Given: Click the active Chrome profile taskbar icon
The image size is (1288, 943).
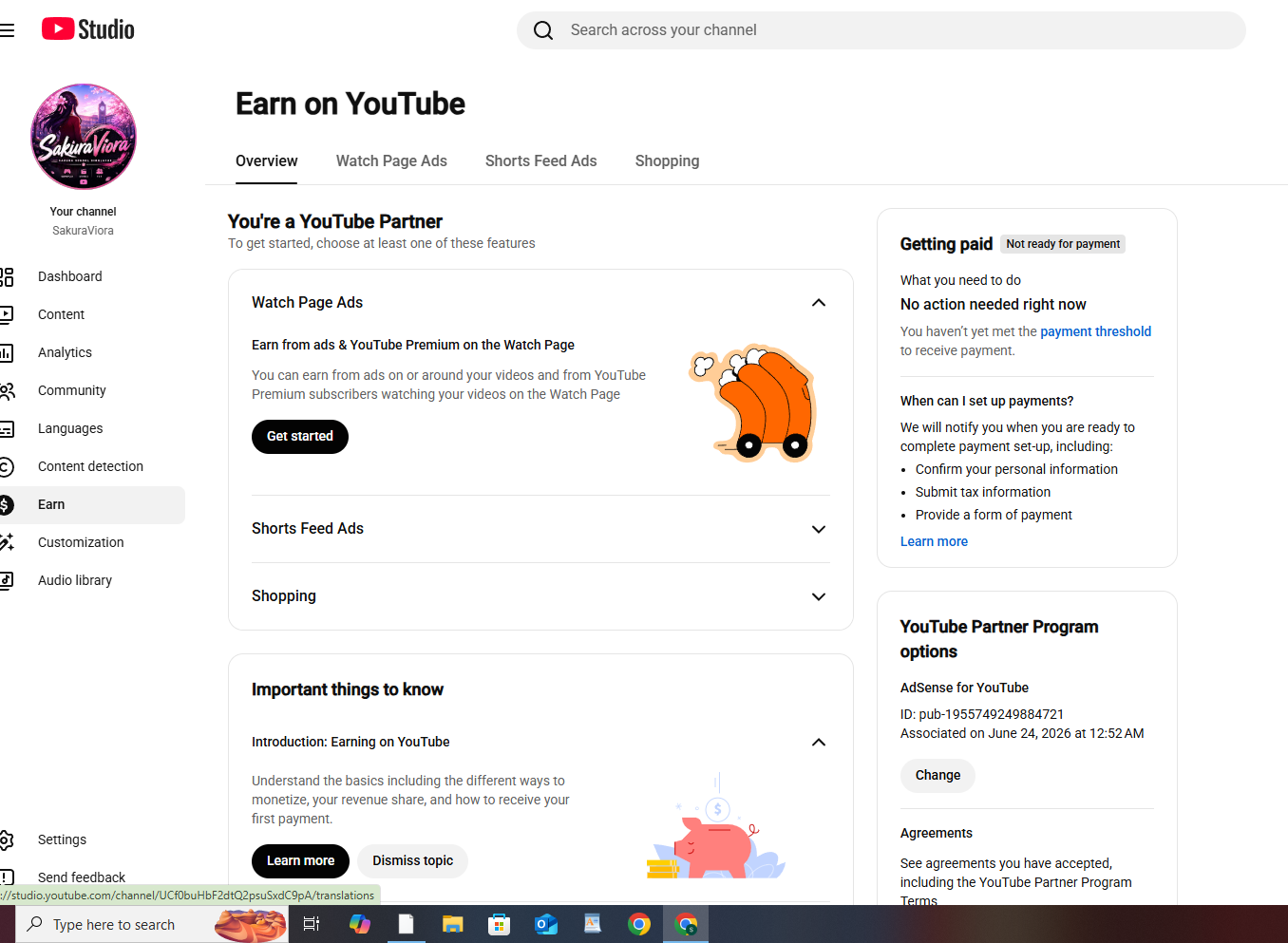Looking at the screenshot, I should [686, 924].
